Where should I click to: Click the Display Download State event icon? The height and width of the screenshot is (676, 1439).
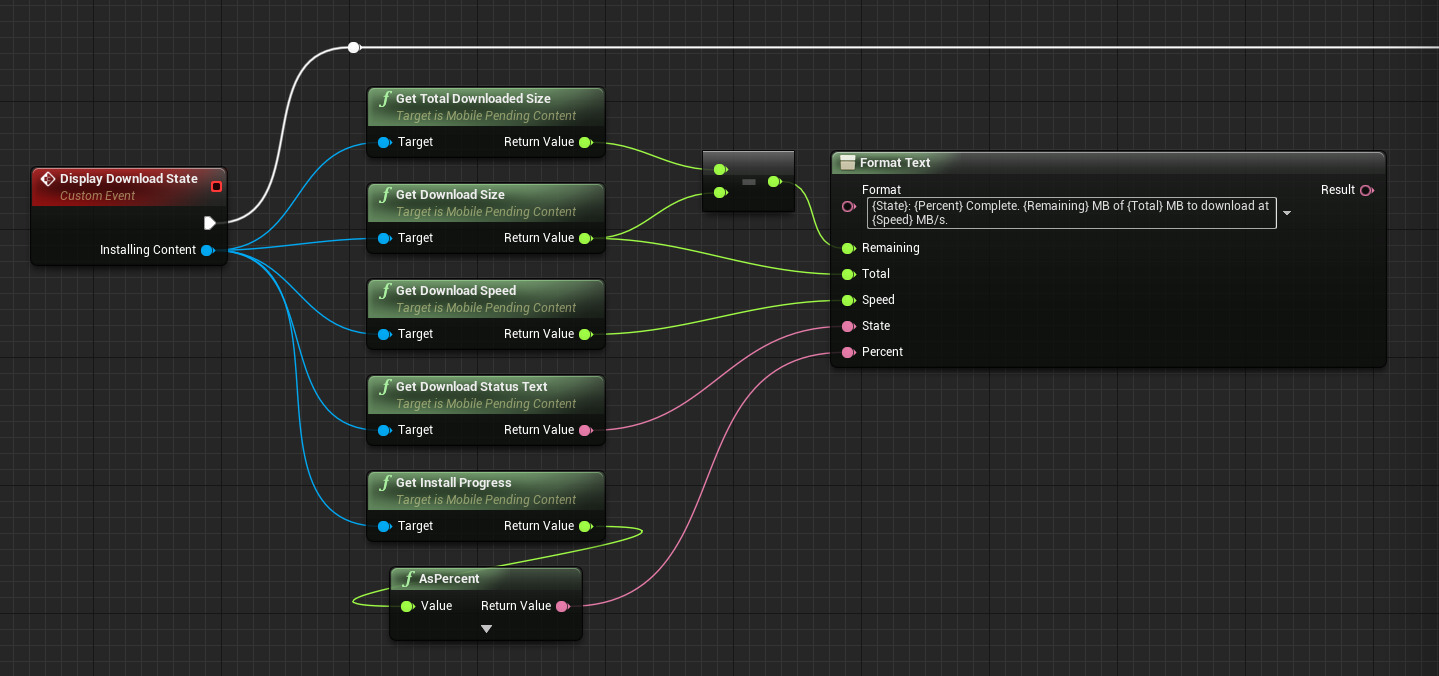coord(47,179)
